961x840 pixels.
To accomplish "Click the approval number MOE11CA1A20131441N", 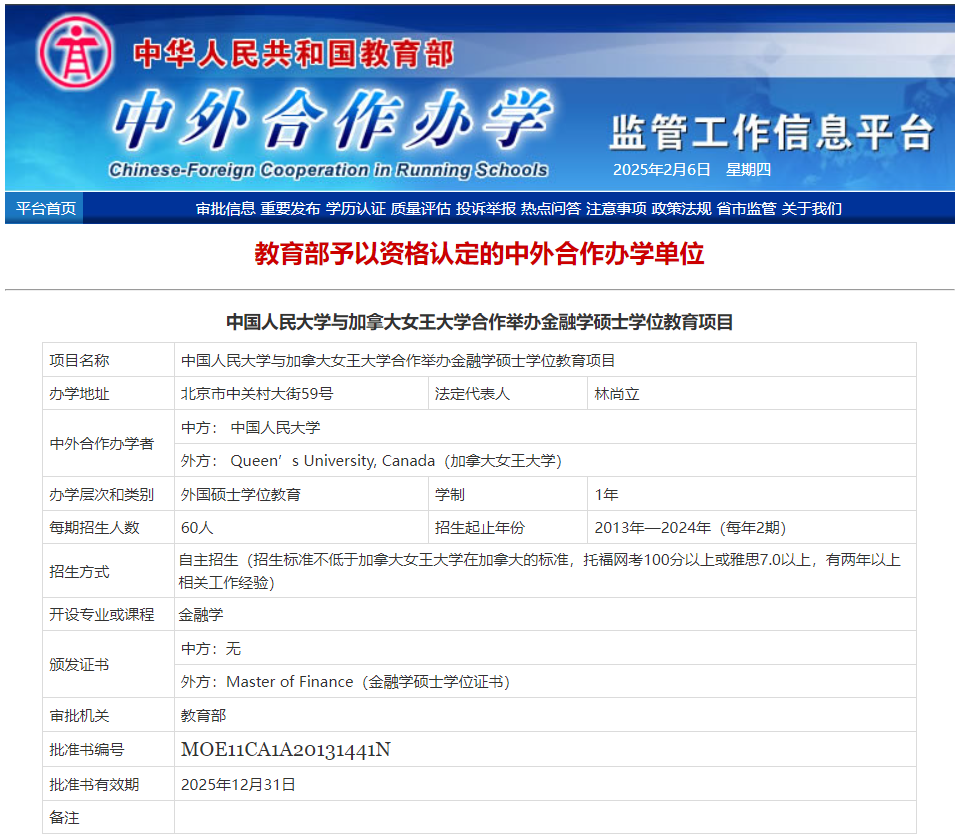I will [286, 749].
